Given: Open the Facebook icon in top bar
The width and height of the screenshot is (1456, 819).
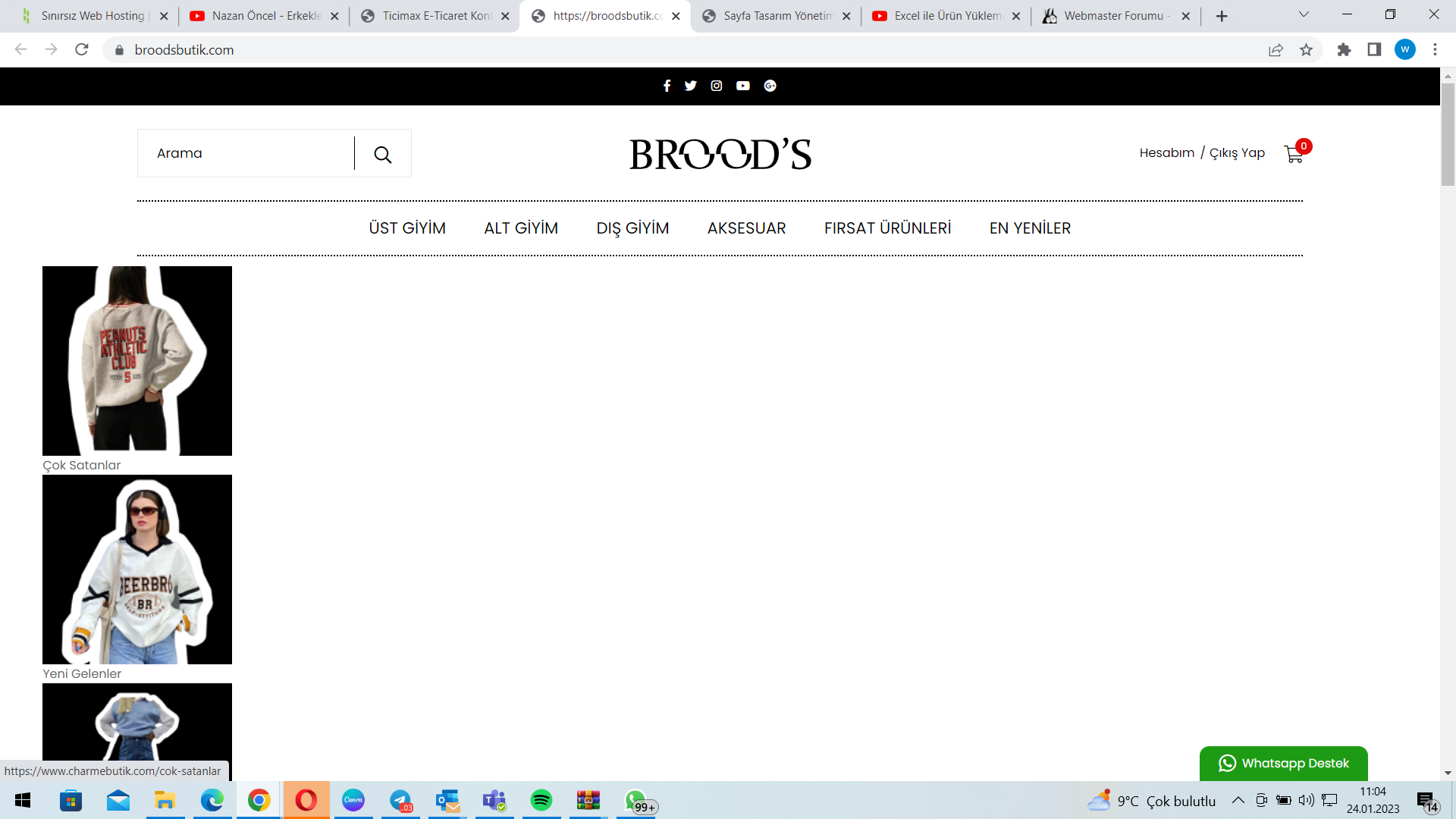Looking at the screenshot, I should point(667,86).
